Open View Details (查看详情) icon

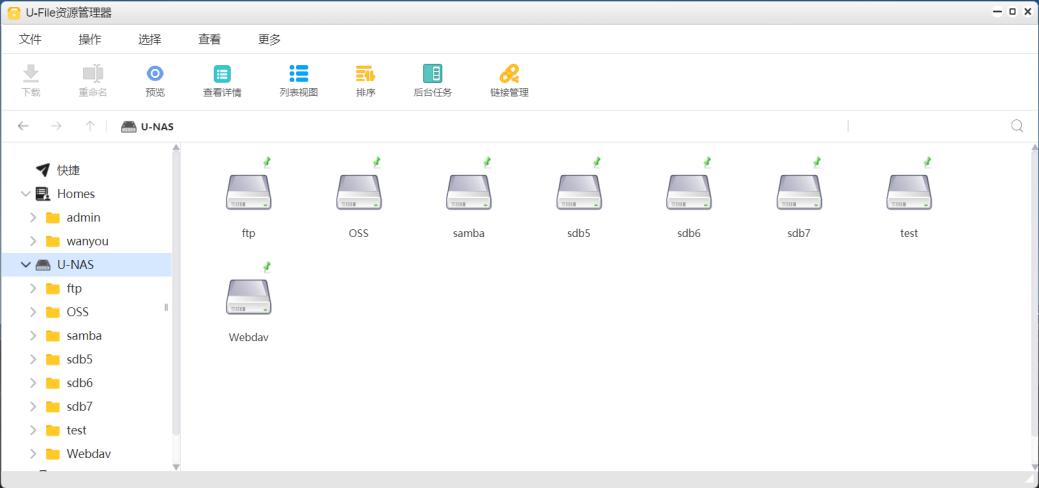click(x=222, y=74)
